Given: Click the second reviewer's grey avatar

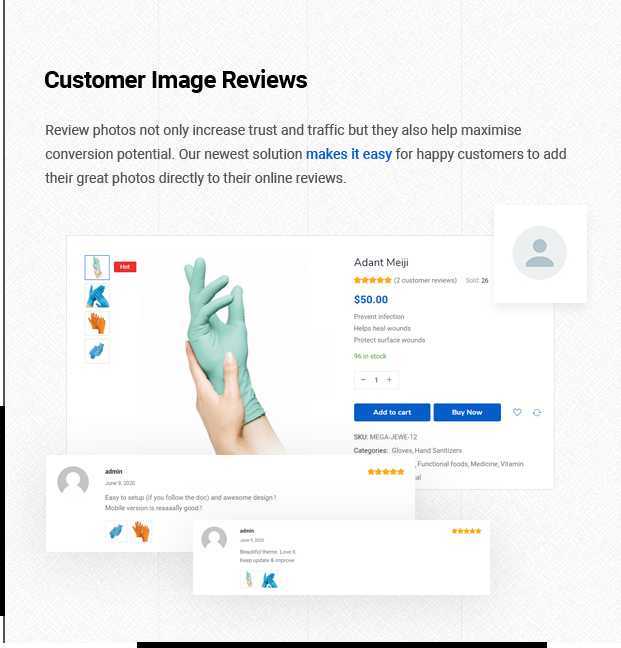Looking at the screenshot, I should pyautogui.click(x=214, y=538).
